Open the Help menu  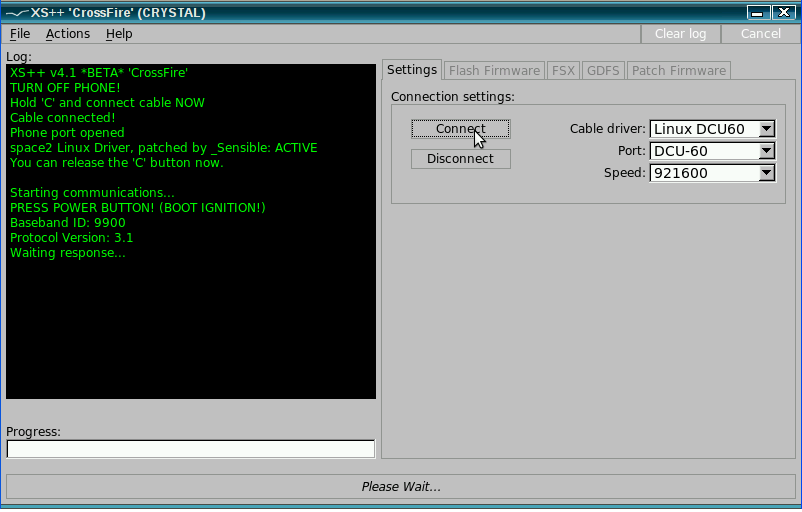pyautogui.click(x=119, y=34)
